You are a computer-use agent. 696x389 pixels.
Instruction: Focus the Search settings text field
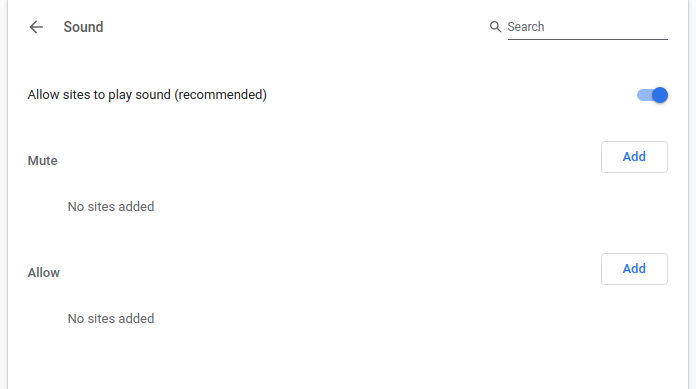tap(587, 27)
